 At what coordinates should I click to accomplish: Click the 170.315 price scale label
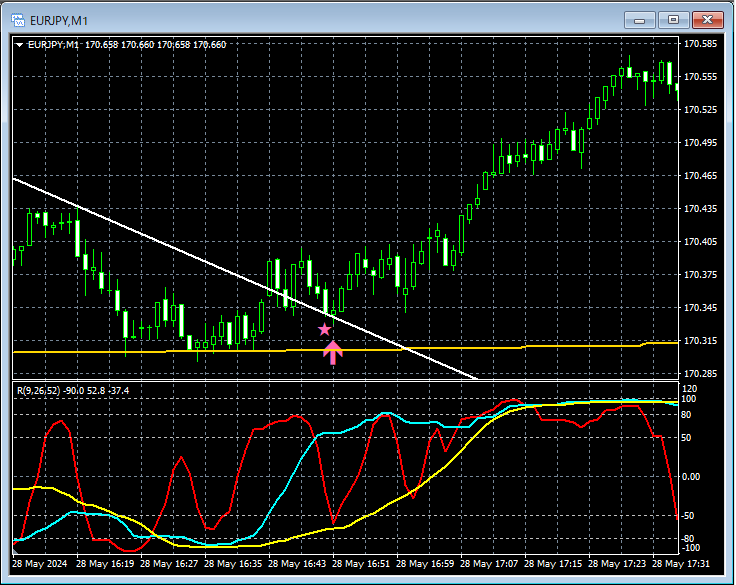tap(700, 341)
